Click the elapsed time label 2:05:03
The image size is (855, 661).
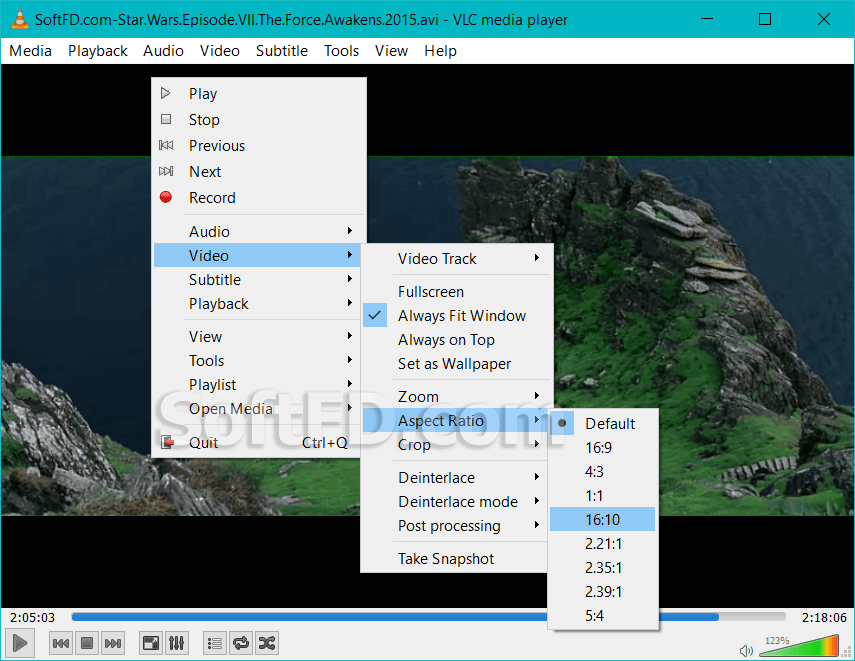tap(32, 617)
